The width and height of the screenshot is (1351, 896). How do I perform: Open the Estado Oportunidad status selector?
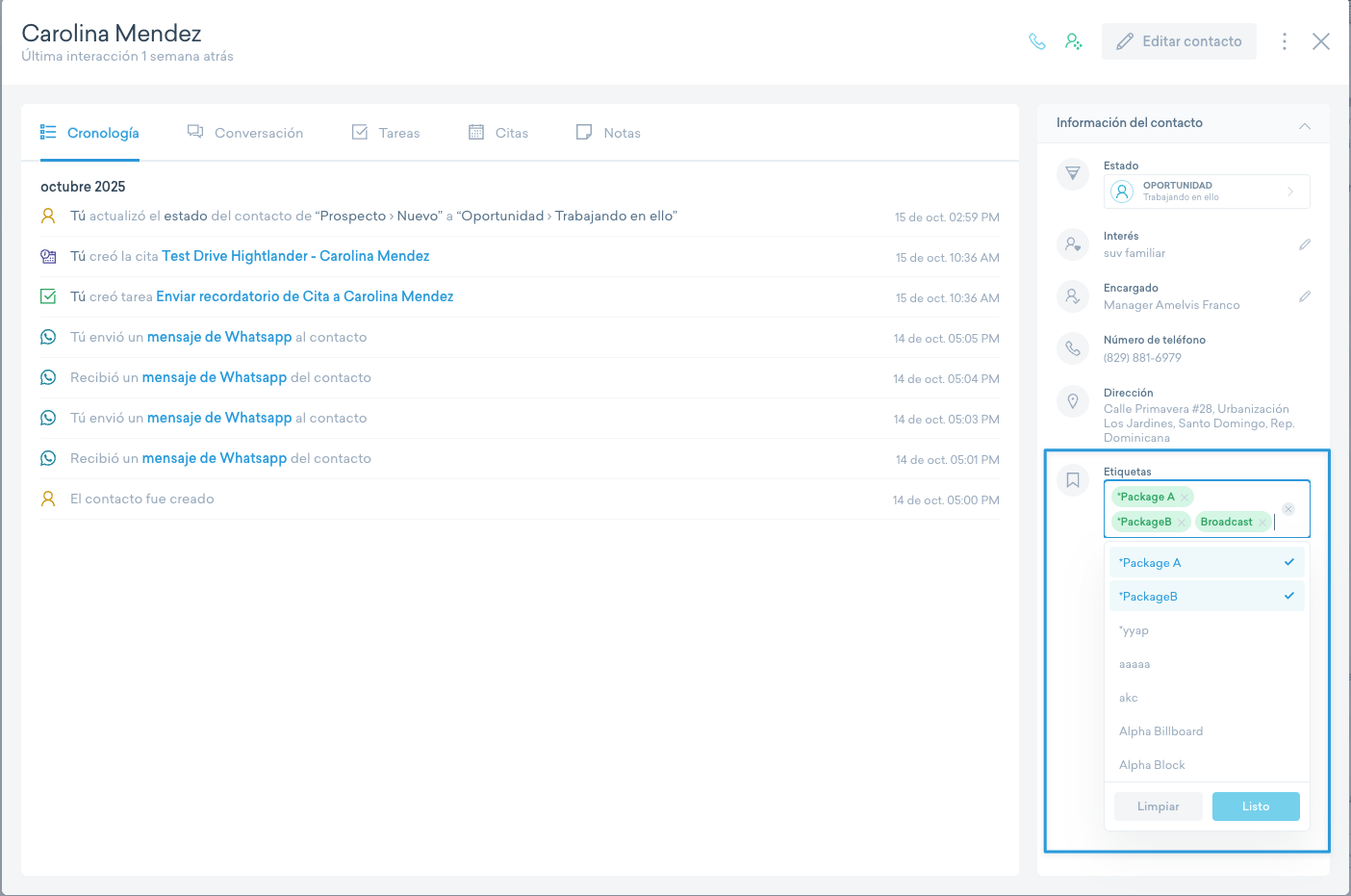[x=1207, y=192]
